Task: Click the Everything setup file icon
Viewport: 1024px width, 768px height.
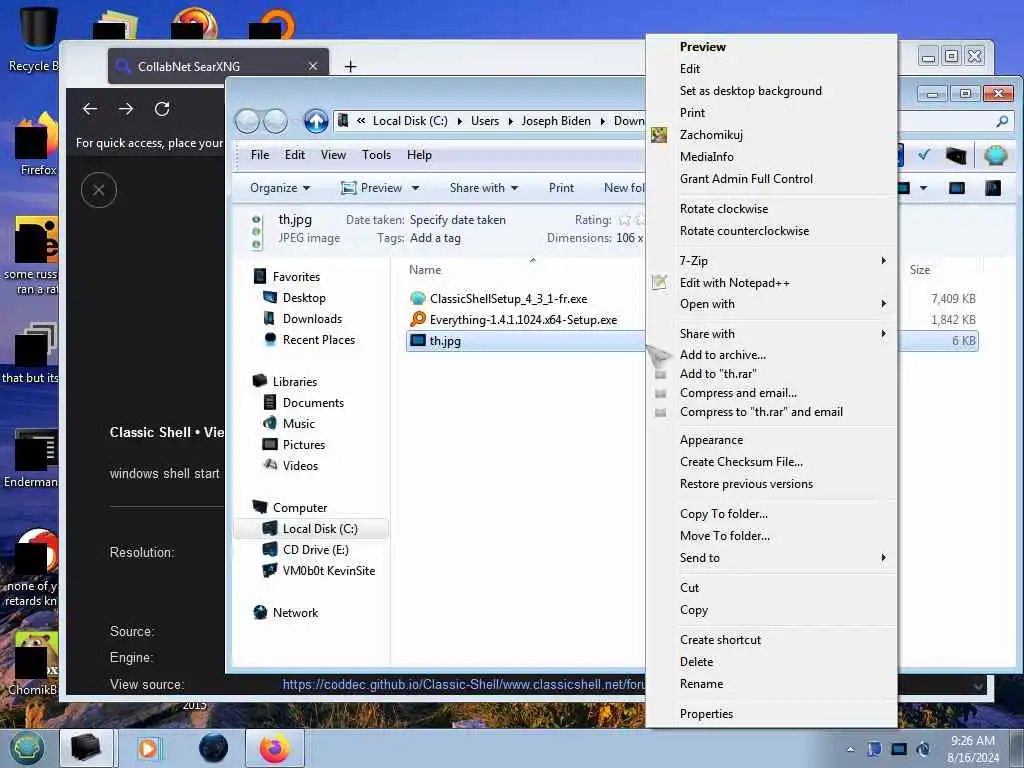Action: [x=417, y=319]
